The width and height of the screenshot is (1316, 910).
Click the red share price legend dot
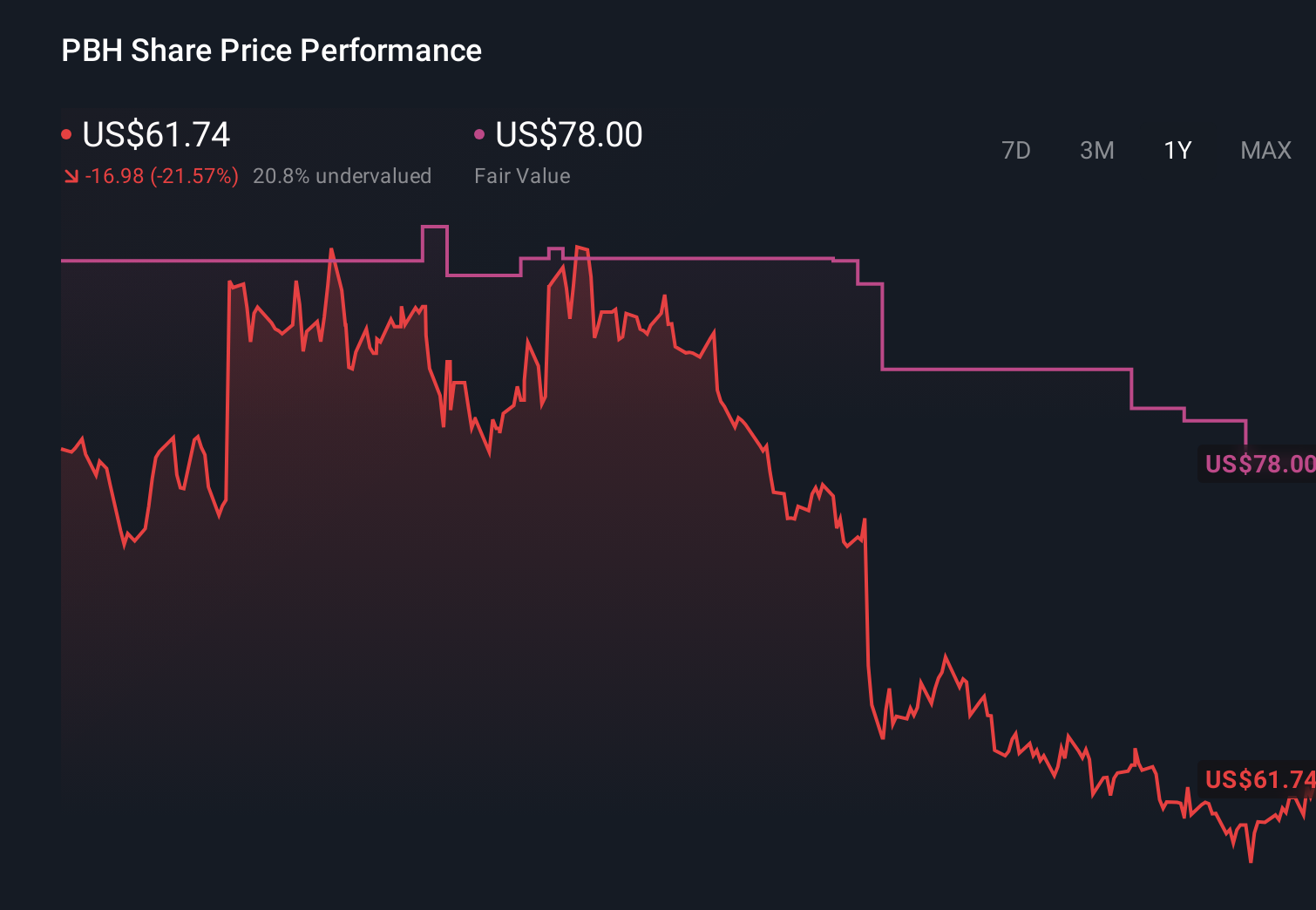tap(66, 132)
